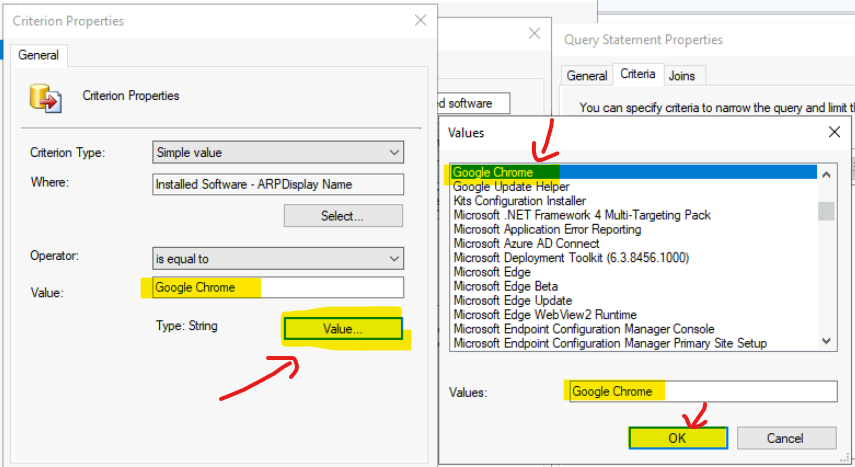Open the Operator 'is equal to' dropdown
Image resolution: width=855 pixels, height=467 pixels.
[278, 259]
